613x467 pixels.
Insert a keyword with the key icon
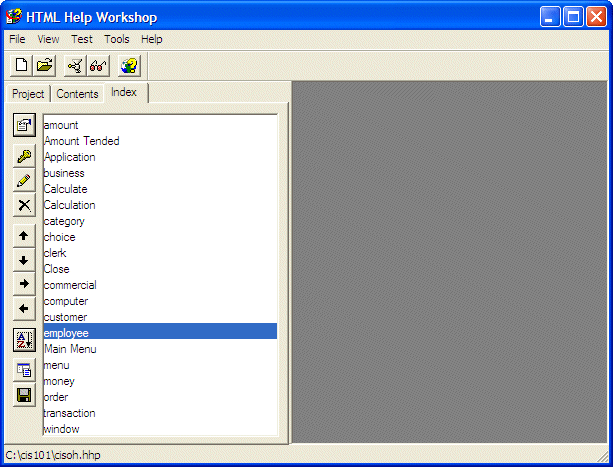pyautogui.click(x=24, y=156)
